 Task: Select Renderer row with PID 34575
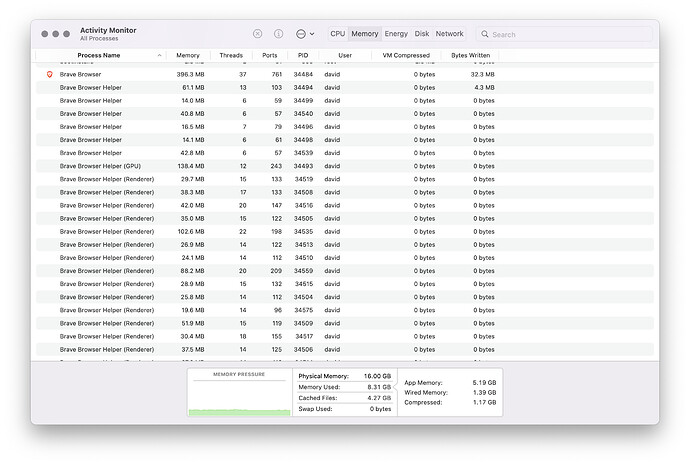coord(345,310)
